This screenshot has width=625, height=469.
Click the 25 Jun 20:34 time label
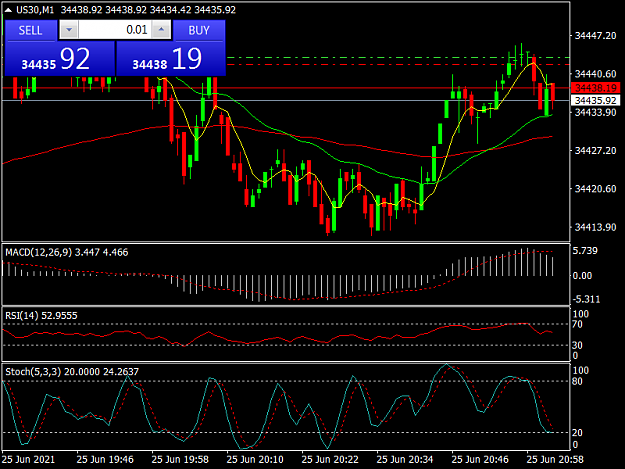(405, 459)
